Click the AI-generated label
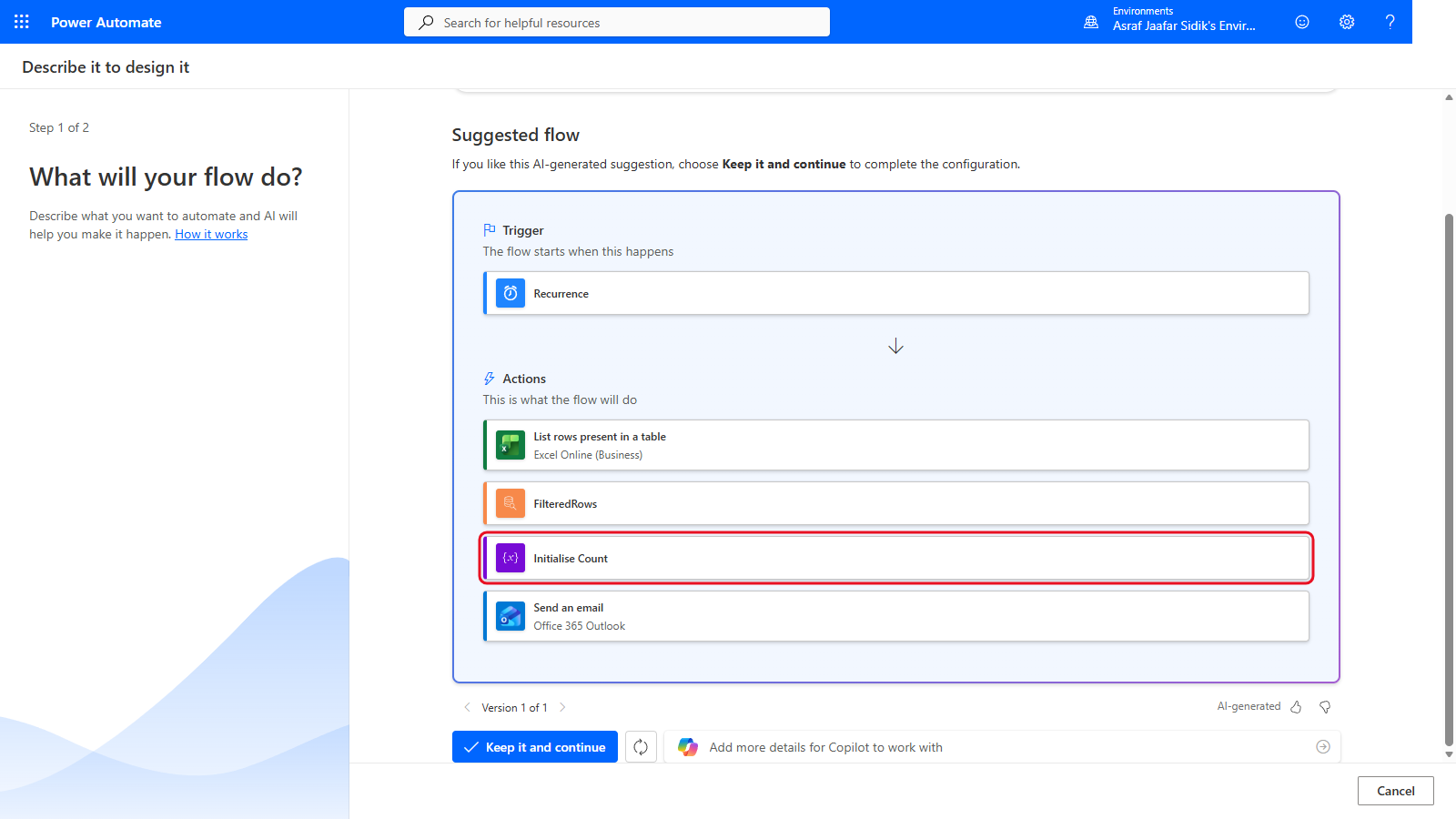This screenshot has height=819, width=1456. (x=1249, y=706)
